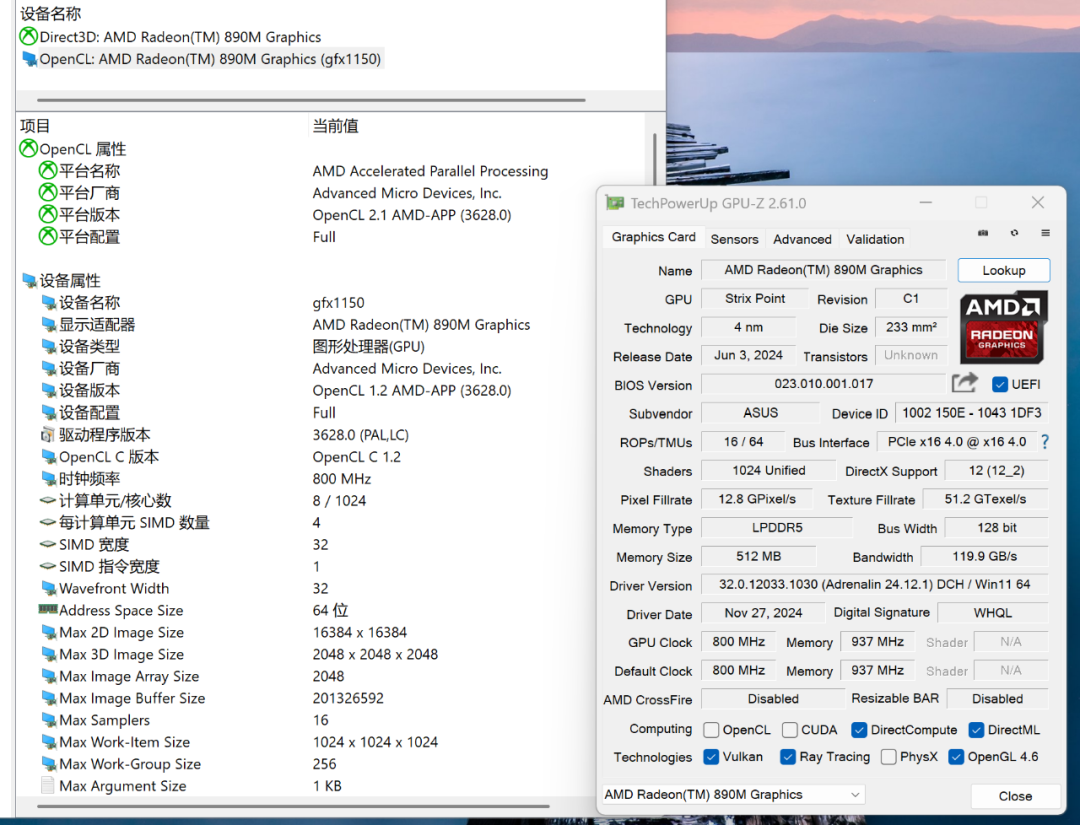Screen dimensions: 1080x825
Task: Toggle CUDA checkbox
Action: click(790, 730)
